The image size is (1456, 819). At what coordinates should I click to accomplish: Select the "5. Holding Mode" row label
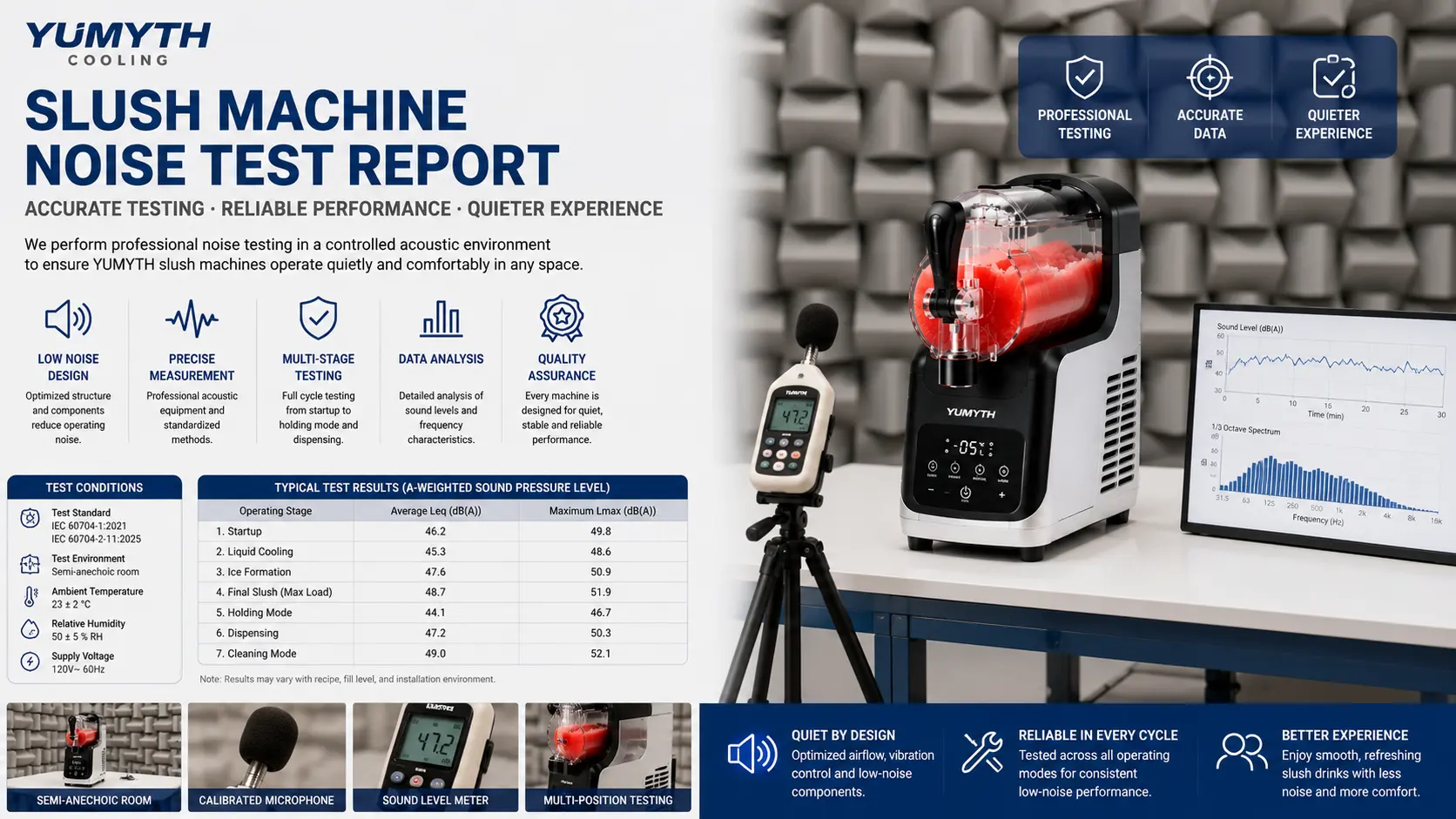[253, 613]
